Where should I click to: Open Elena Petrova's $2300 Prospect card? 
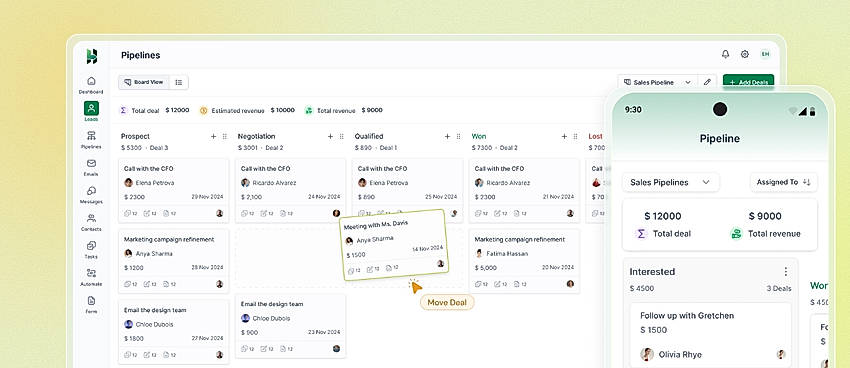coord(173,190)
